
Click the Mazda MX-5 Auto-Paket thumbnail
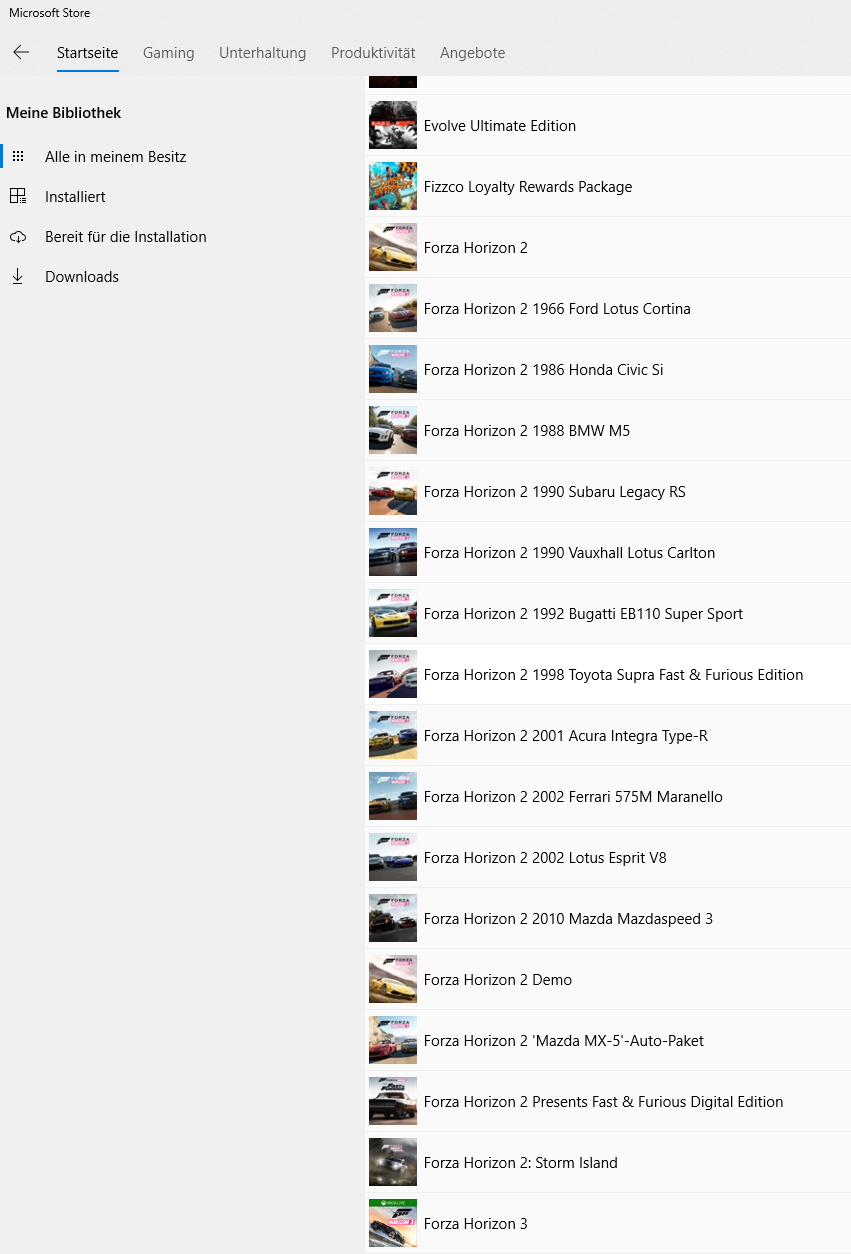click(393, 1040)
